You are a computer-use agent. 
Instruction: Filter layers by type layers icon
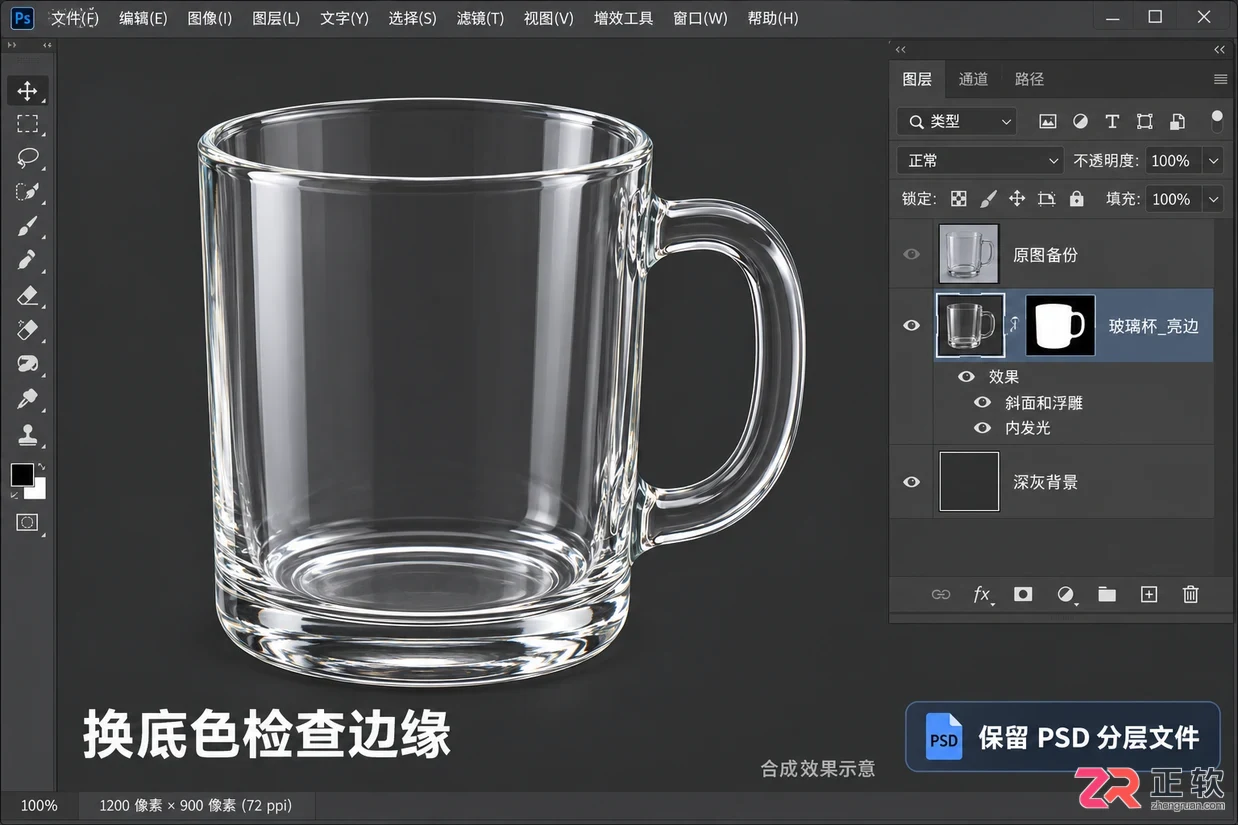pyautogui.click(x=1112, y=121)
